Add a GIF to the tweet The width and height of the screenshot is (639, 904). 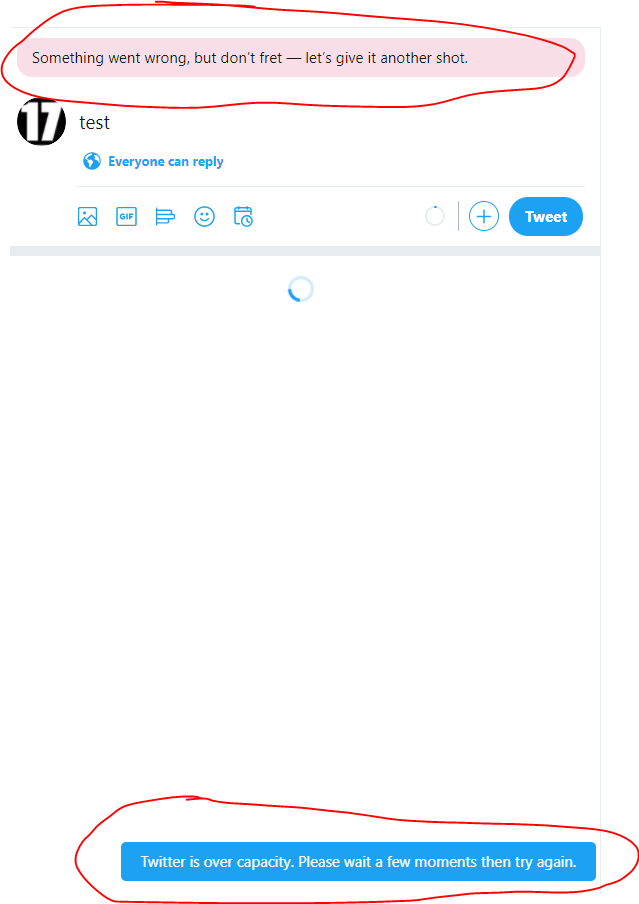point(126,217)
